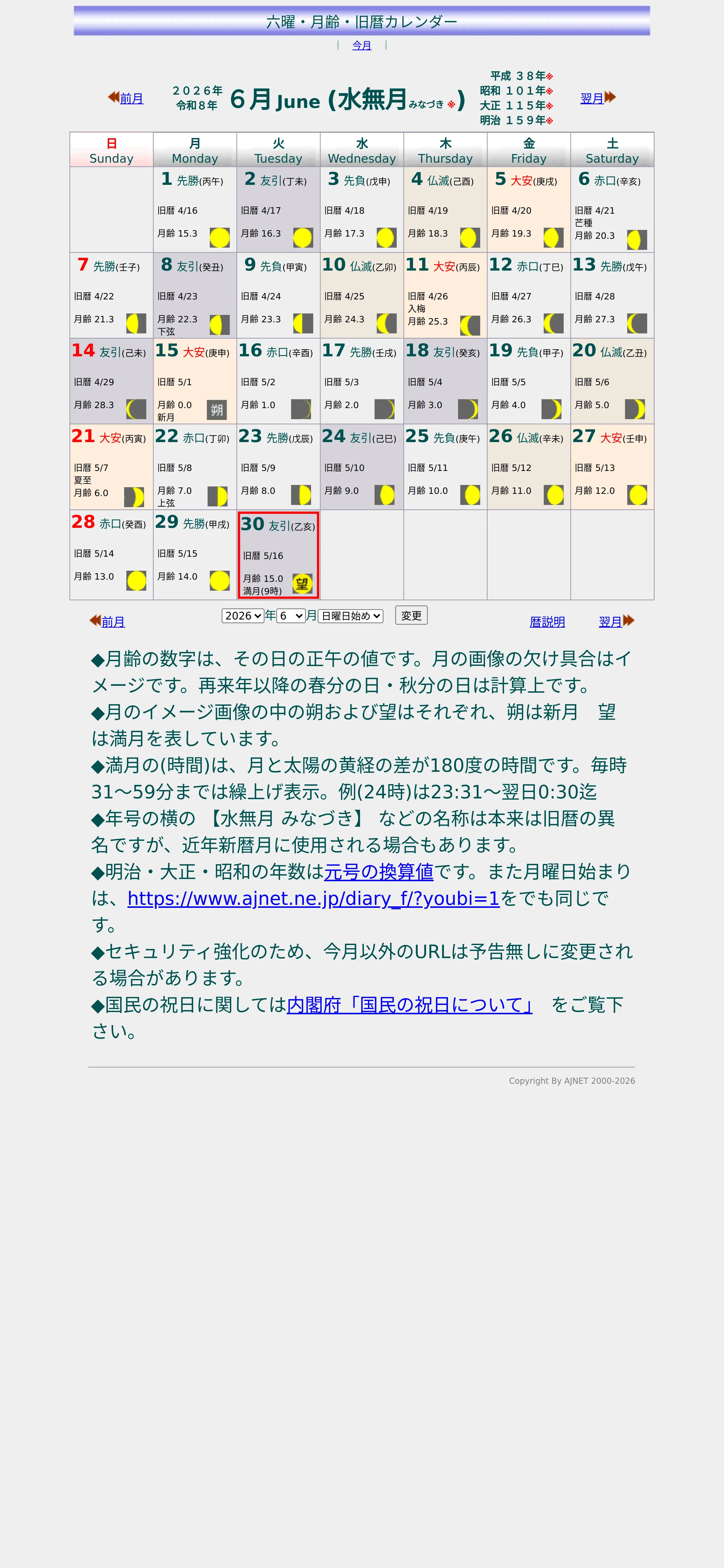This screenshot has height=1568, width=724.
Task: Click the moon phase icon for June 13
Action: tap(637, 323)
